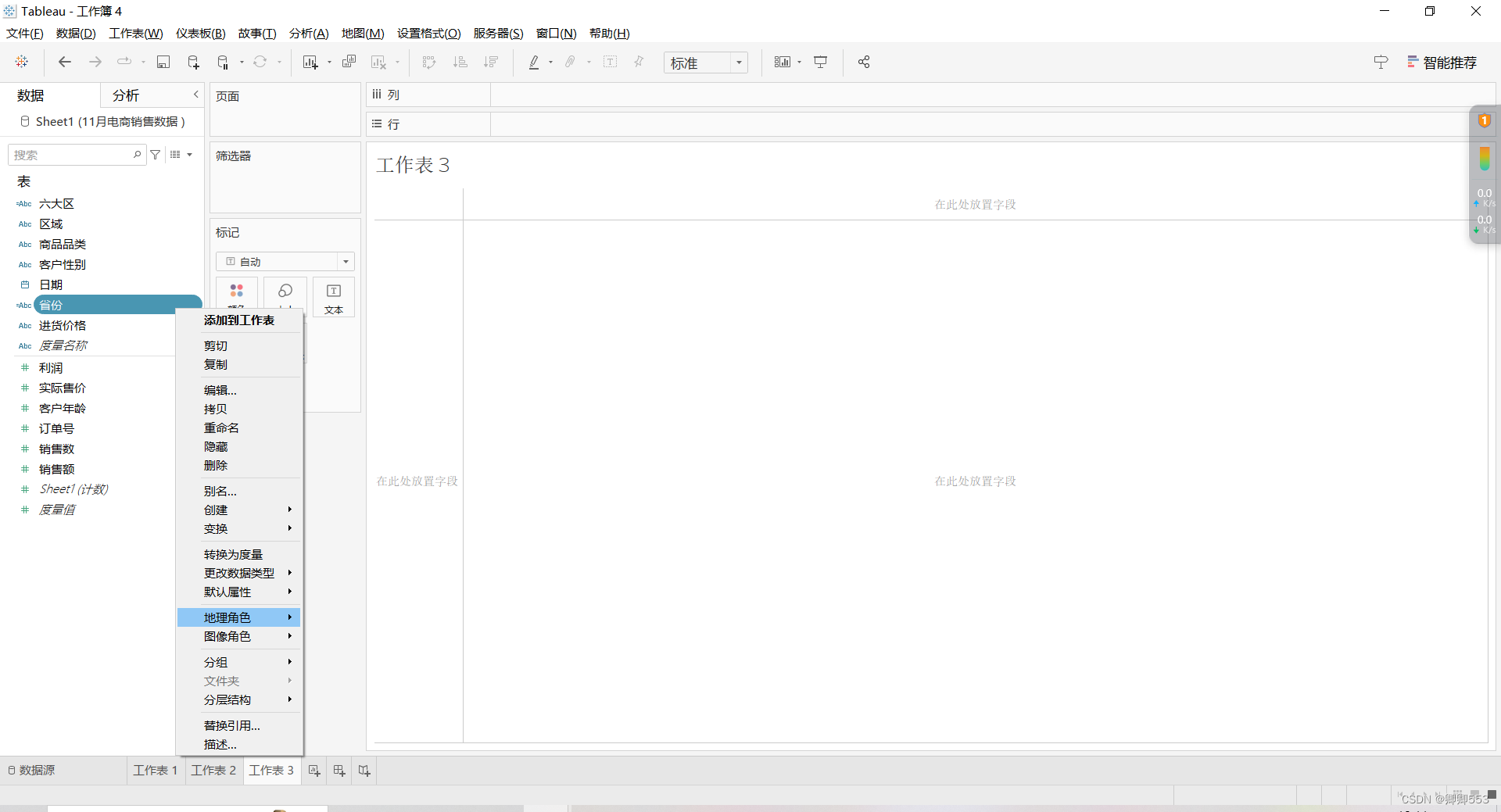This screenshot has width=1501, height=812.
Task: Select the 利润 measure field
Action: tap(51, 368)
